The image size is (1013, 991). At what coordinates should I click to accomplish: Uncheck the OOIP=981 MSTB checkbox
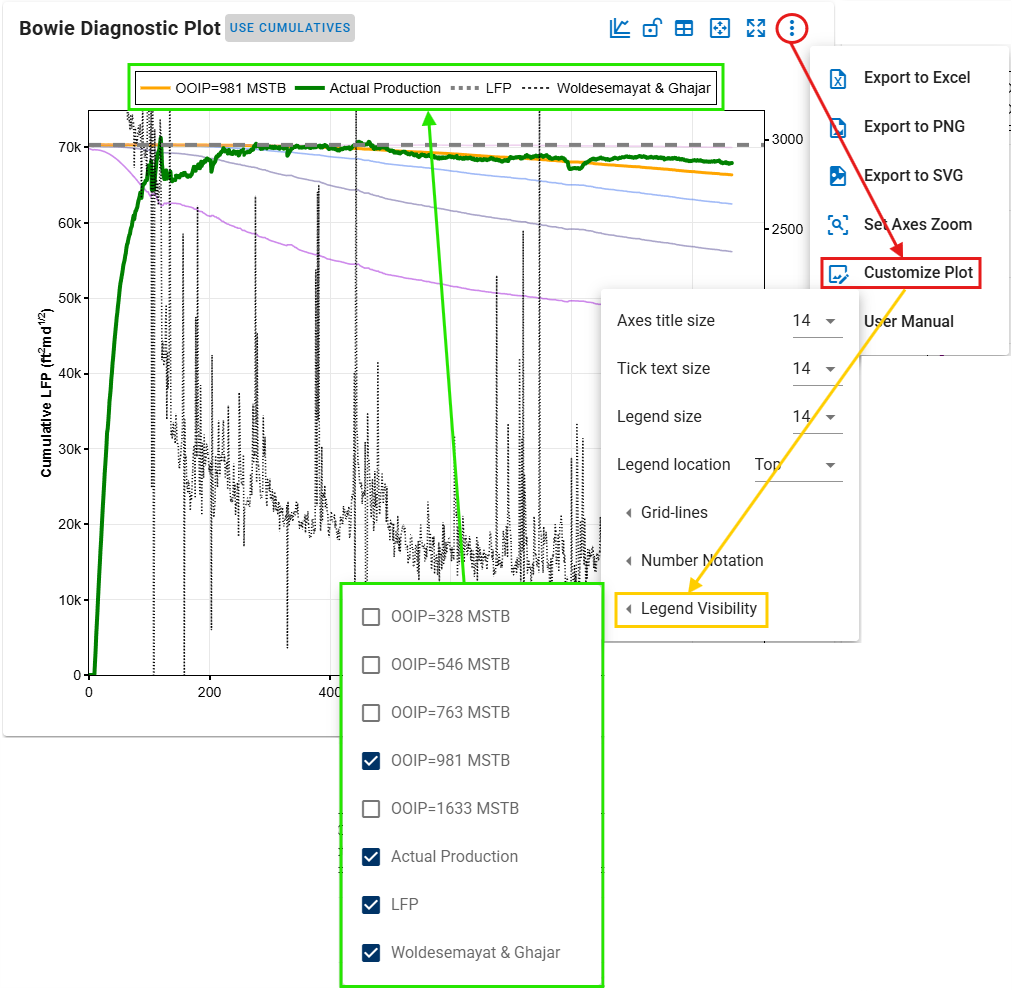coord(371,761)
